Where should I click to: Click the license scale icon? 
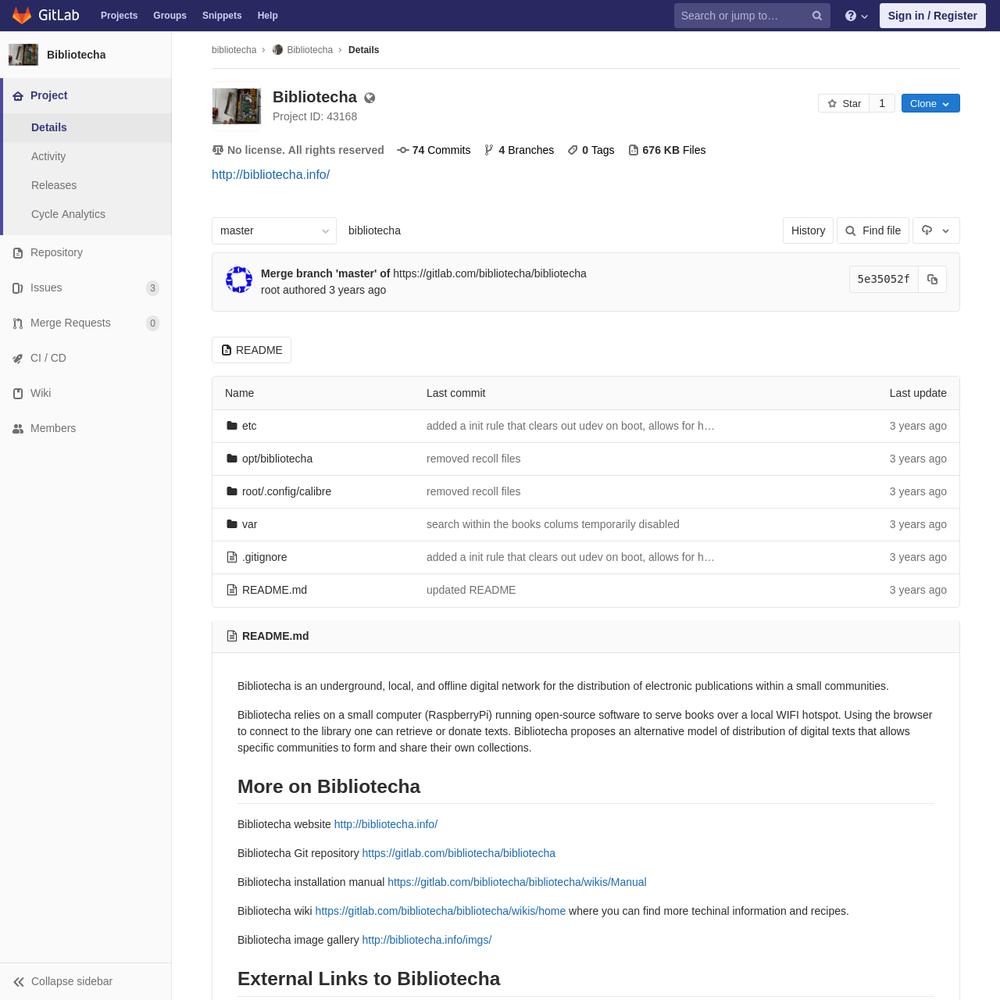[217, 151]
